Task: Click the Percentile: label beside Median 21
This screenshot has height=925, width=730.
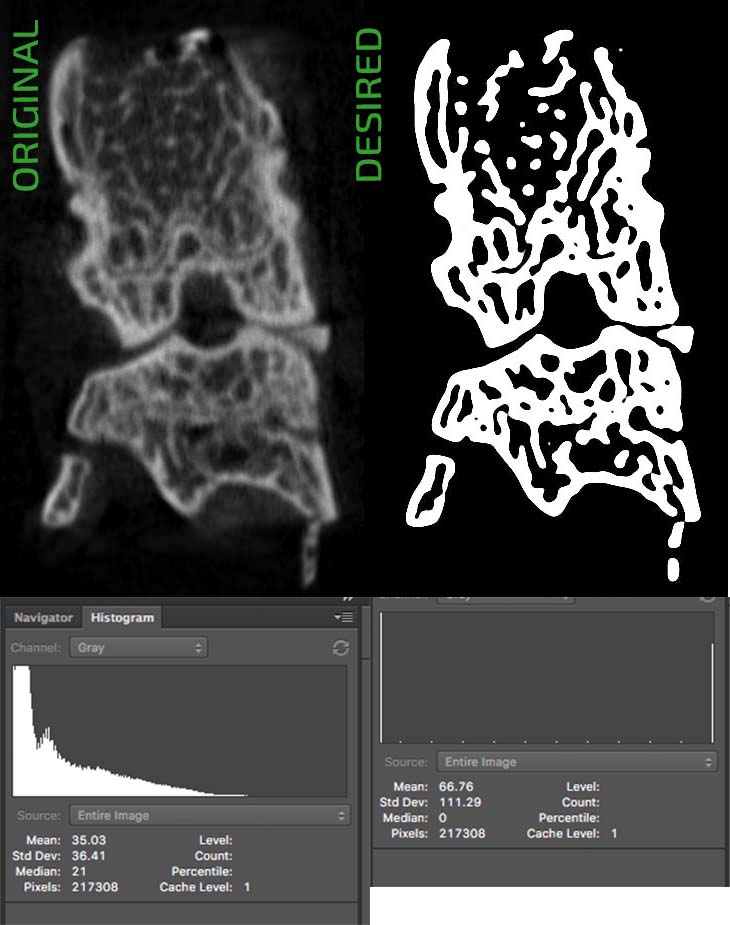Action: [202, 871]
